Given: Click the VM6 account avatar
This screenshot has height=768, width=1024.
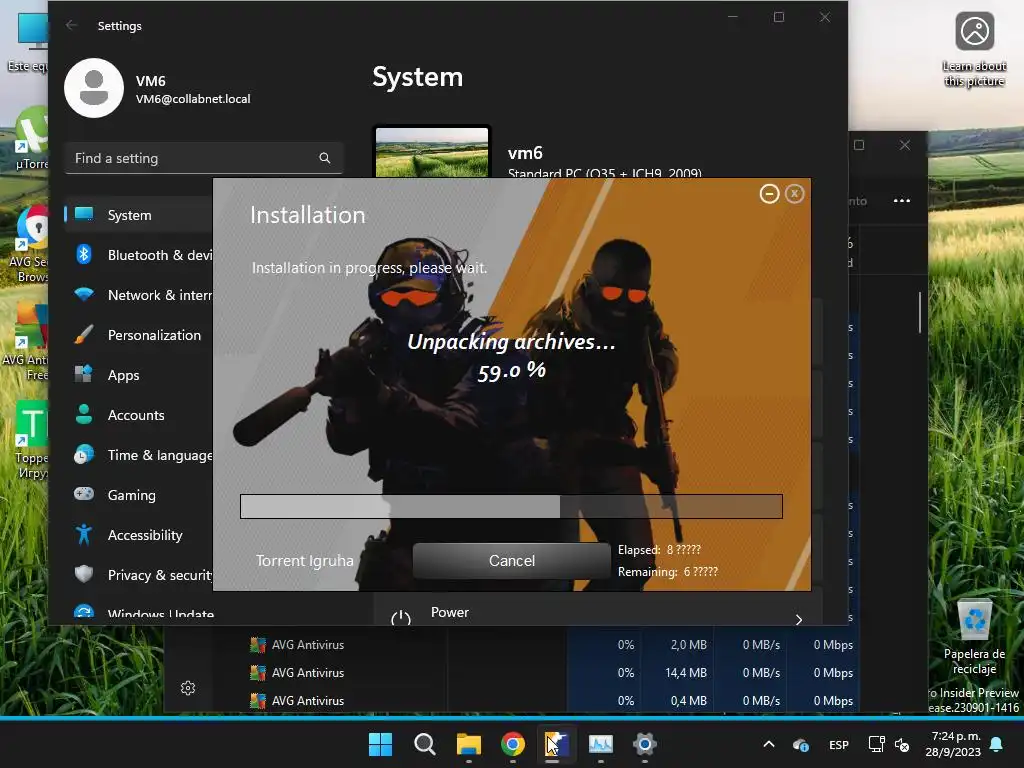Looking at the screenshot, I should point(94,88).
